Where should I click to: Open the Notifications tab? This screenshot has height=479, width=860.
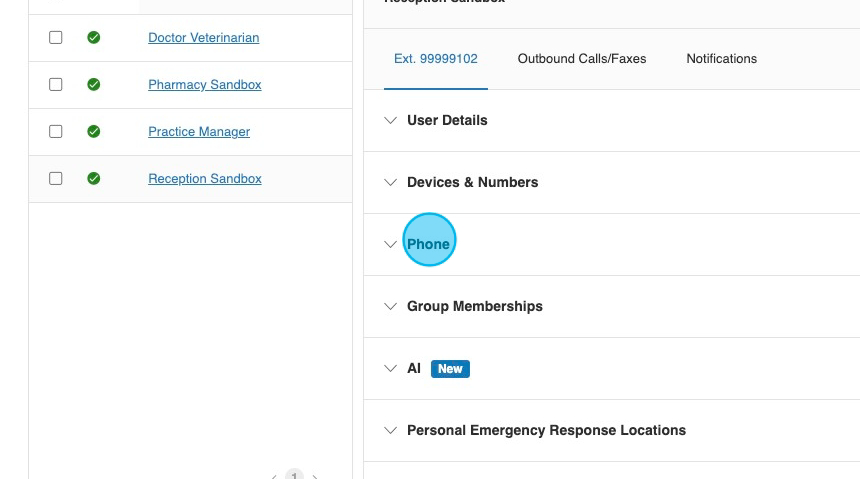click(721, 59)
